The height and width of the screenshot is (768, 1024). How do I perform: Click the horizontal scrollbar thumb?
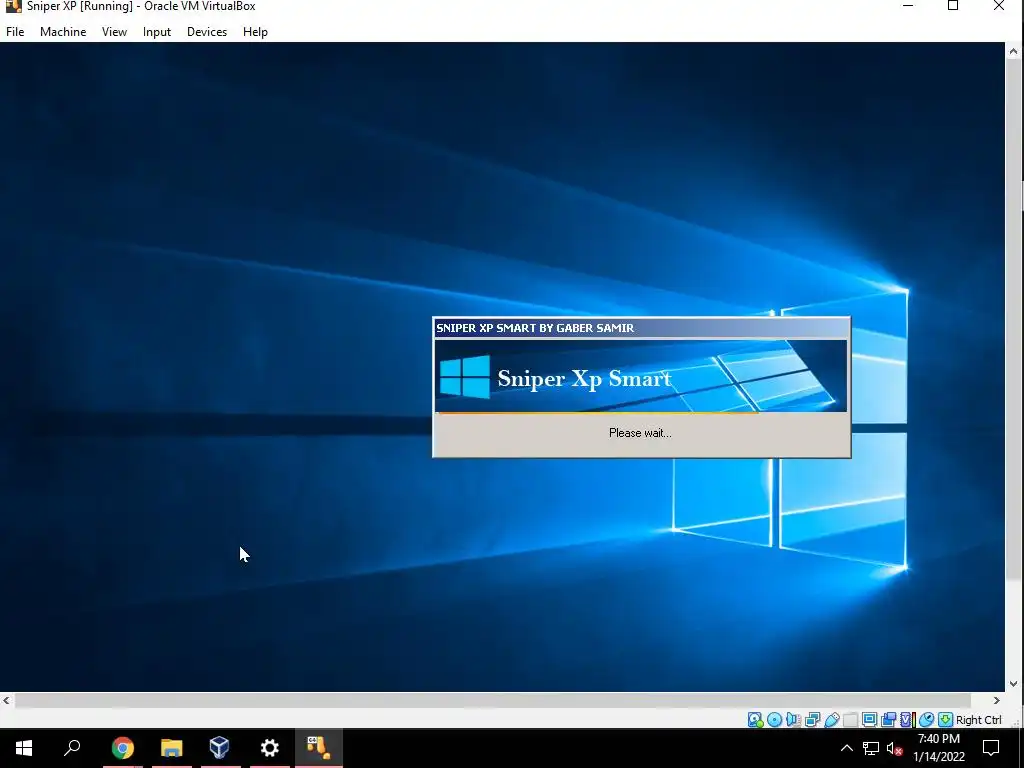492,700
